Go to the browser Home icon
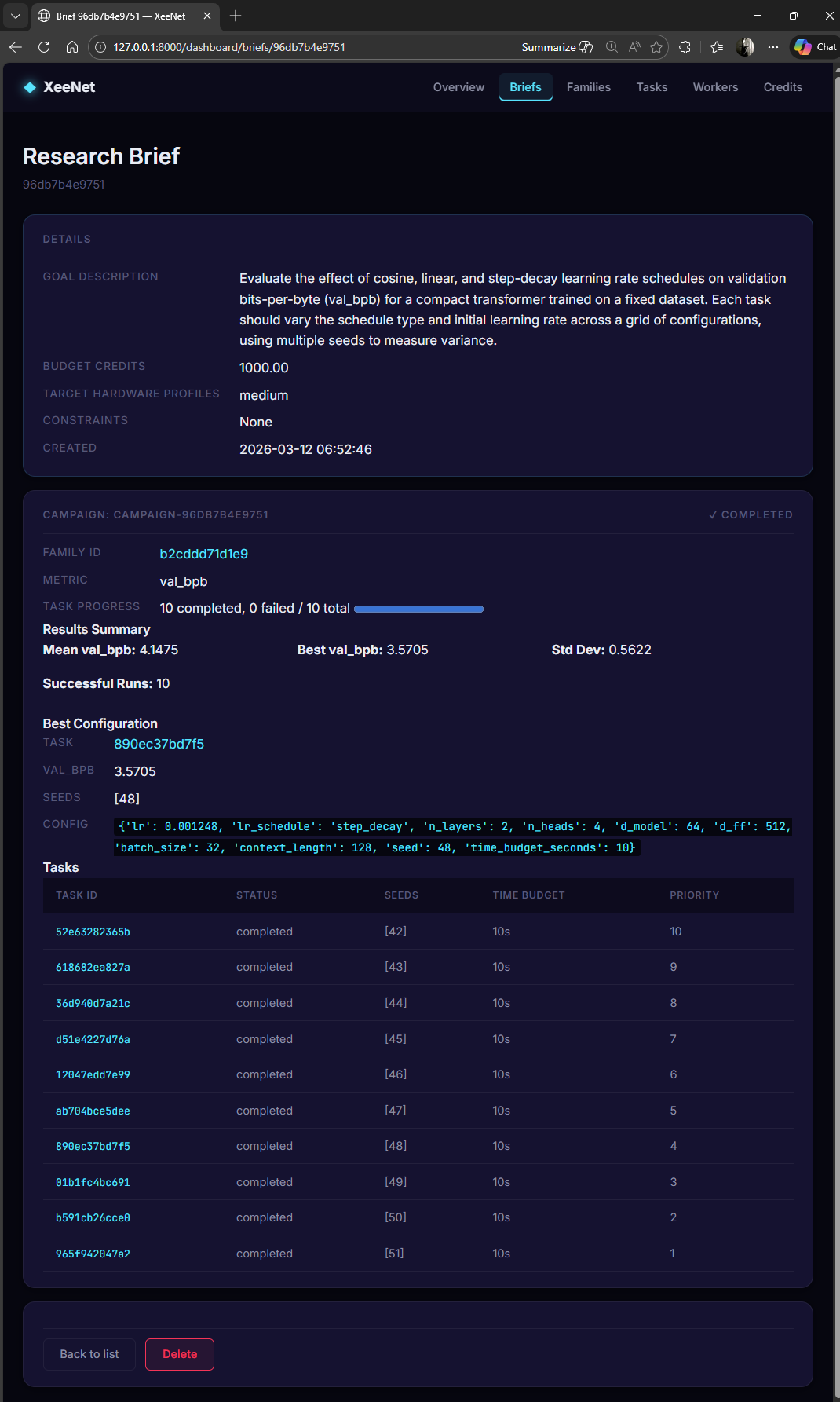Screen dimensions: 840x1402 coord(72,47)
